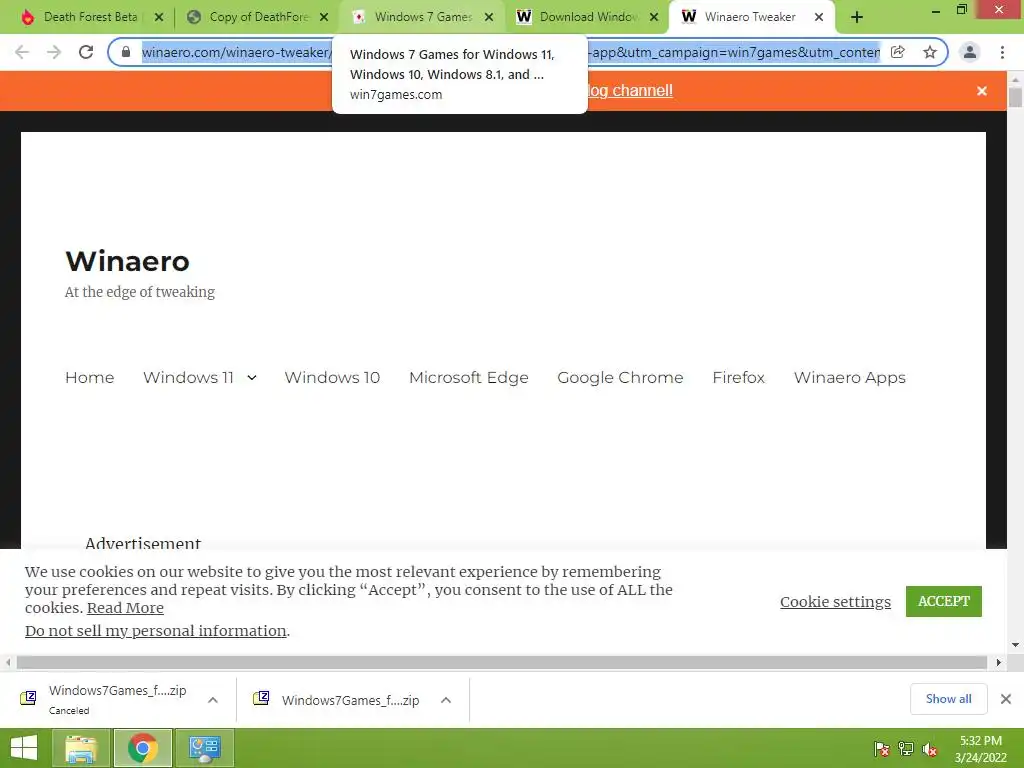Screen dimensions: 1024x768
Task: Open the Chrome three-dot menu
Action: tap(1002, 52)
